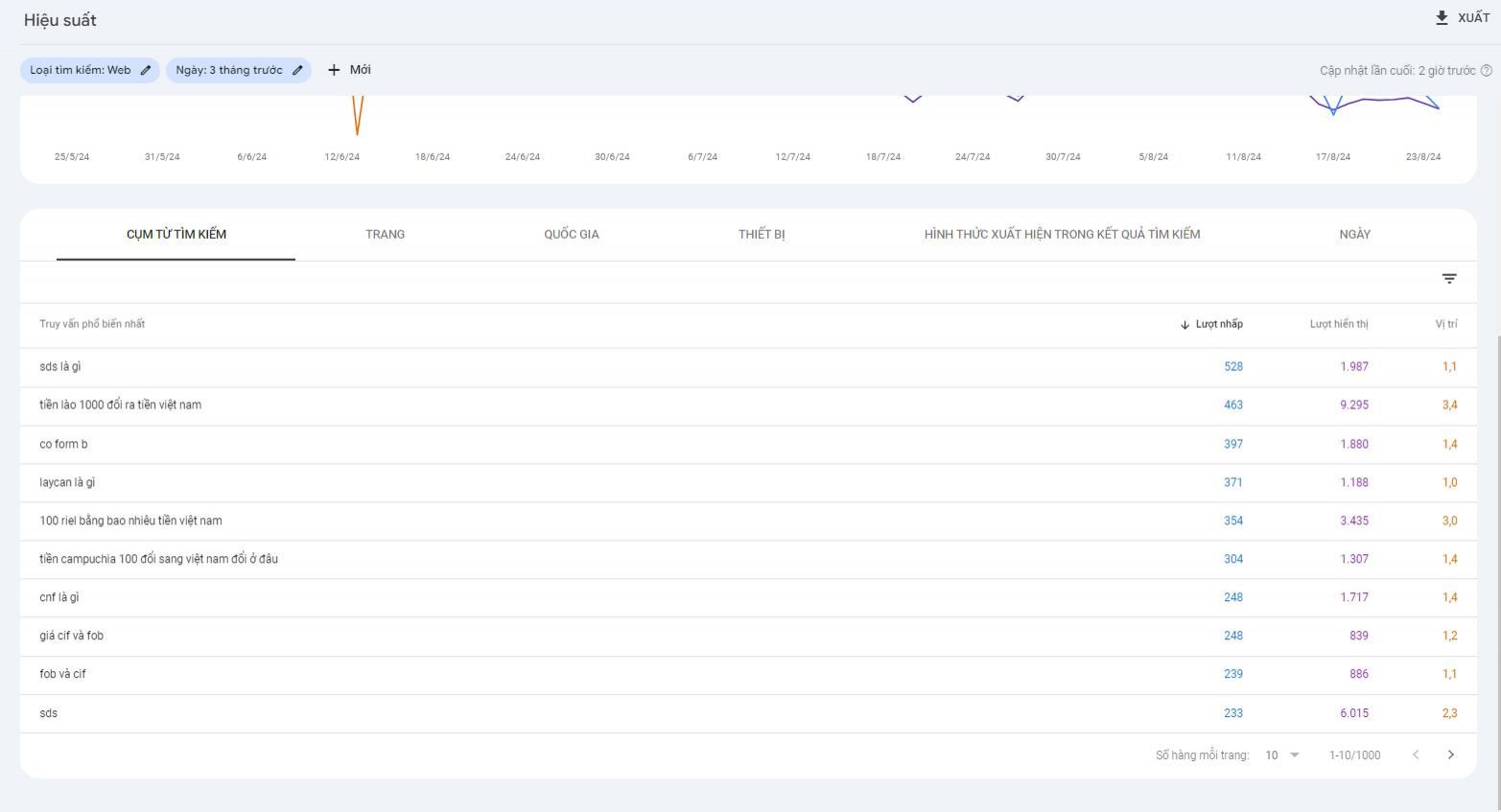Switch to the CỤM TỪ TÌM KIẾM tab
Screen dimensions: 1501x812
[176, 234]
